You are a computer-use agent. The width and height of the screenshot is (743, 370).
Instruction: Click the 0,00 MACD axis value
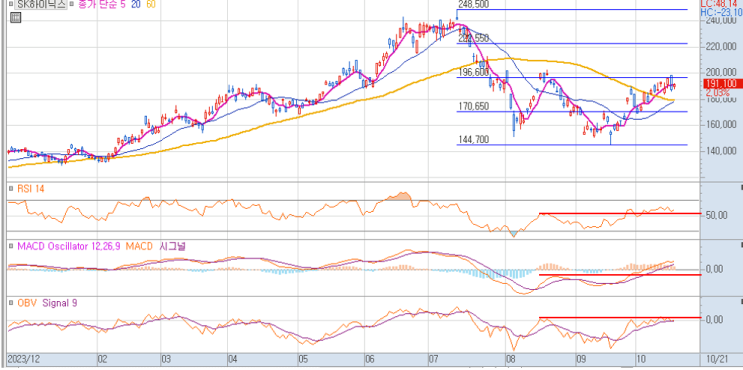tap(715, 269)
